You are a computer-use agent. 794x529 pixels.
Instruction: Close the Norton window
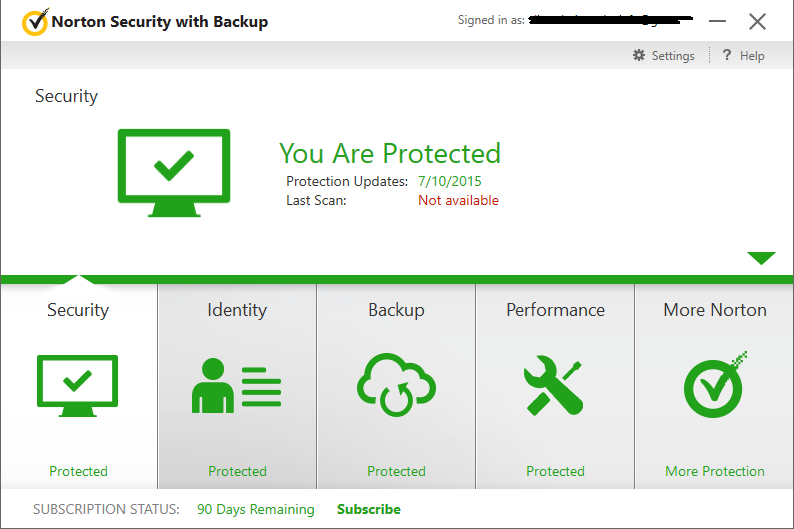[757, 21]
